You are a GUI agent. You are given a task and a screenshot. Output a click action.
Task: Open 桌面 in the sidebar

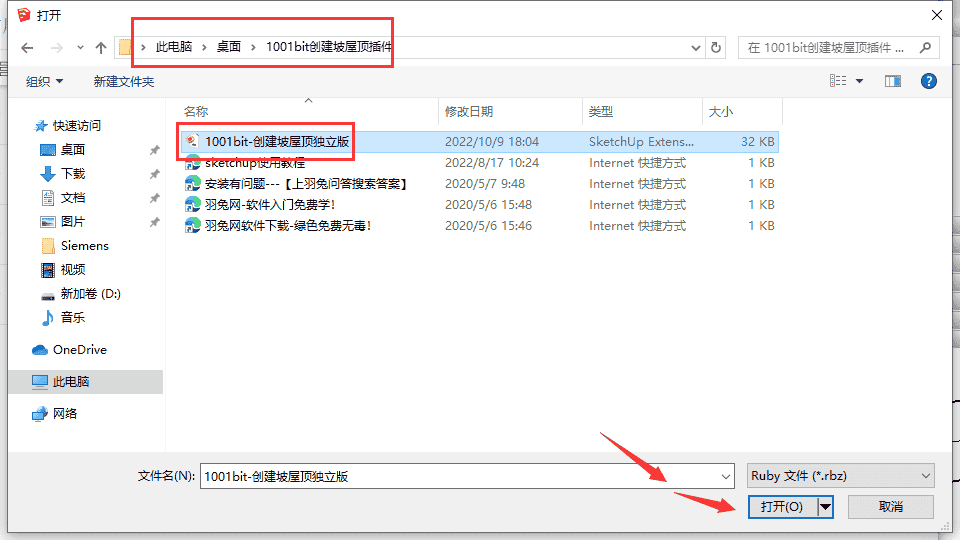73,149
